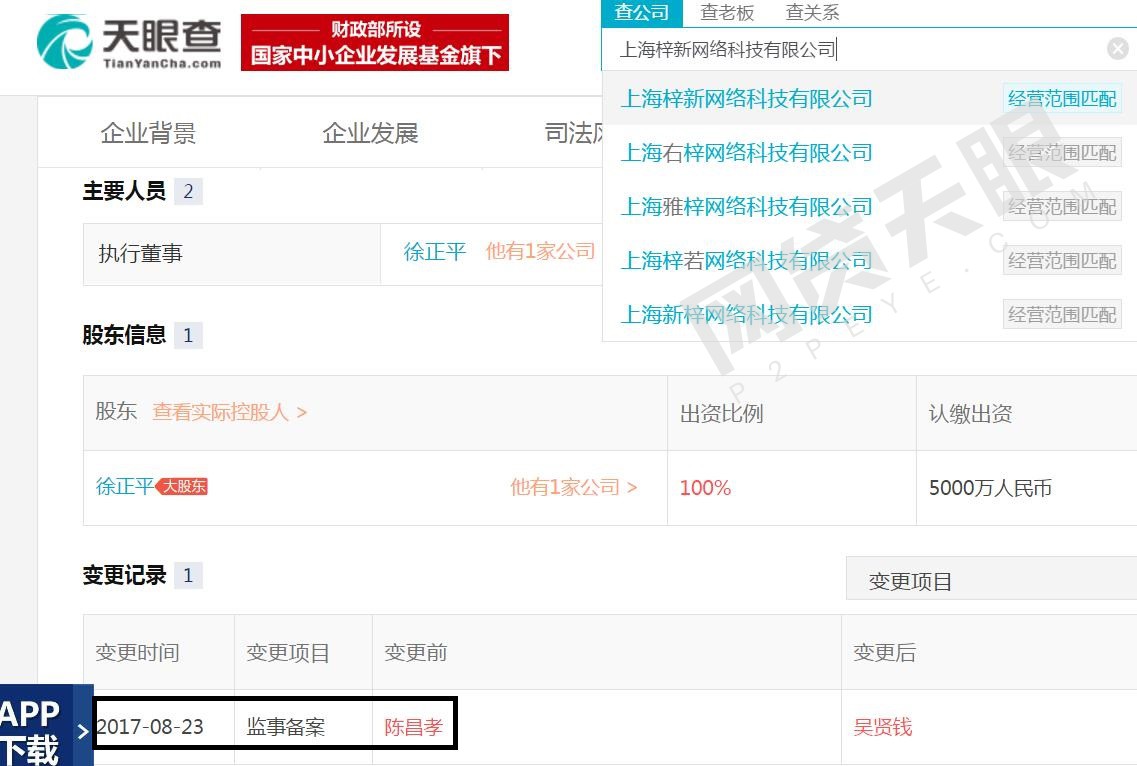Choose suggestion 上海雅梓网络科技有限公司
Screen dimensions: 1137x766
tap(746, 207)
